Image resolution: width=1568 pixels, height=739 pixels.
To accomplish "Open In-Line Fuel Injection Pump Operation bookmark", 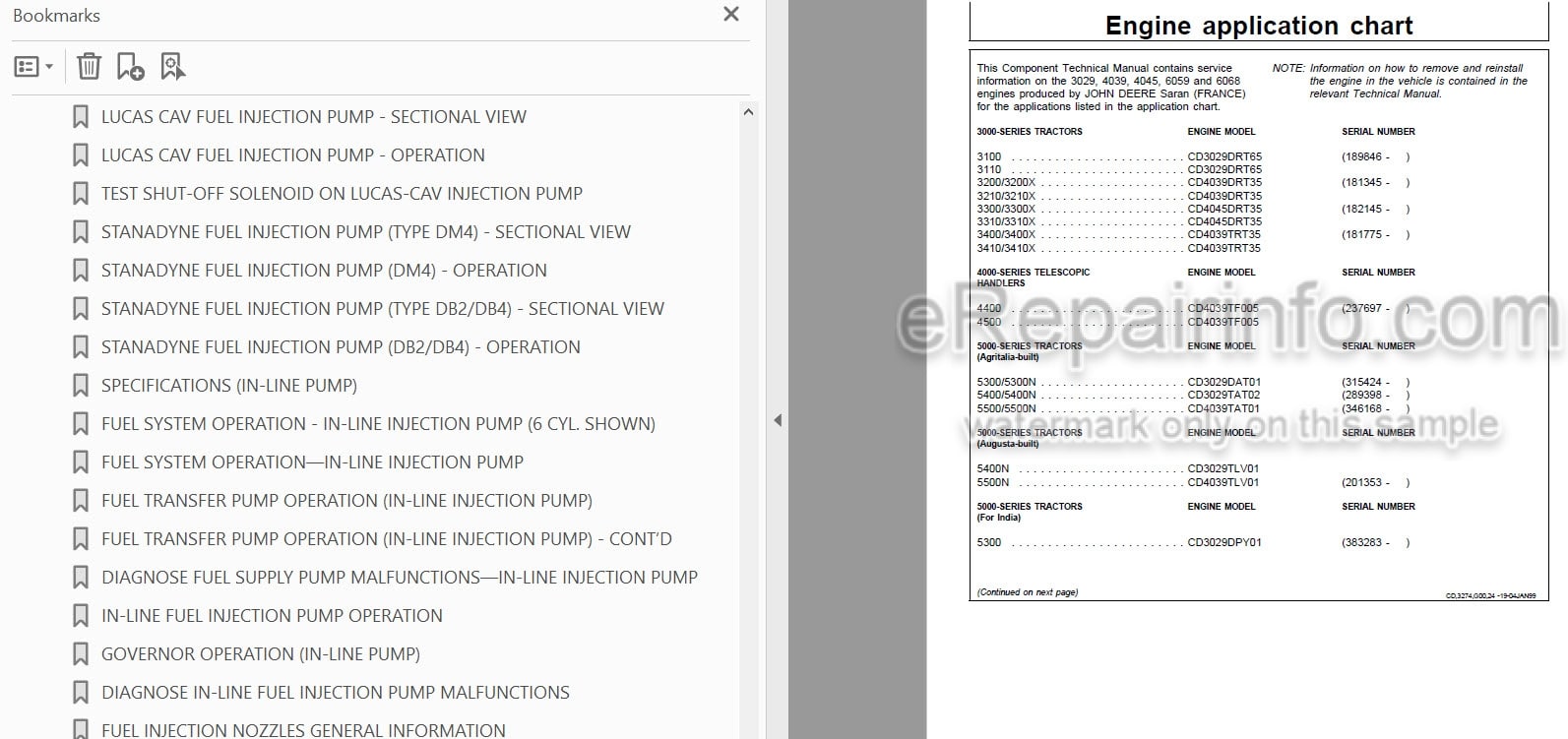I will tap(272, 615).
